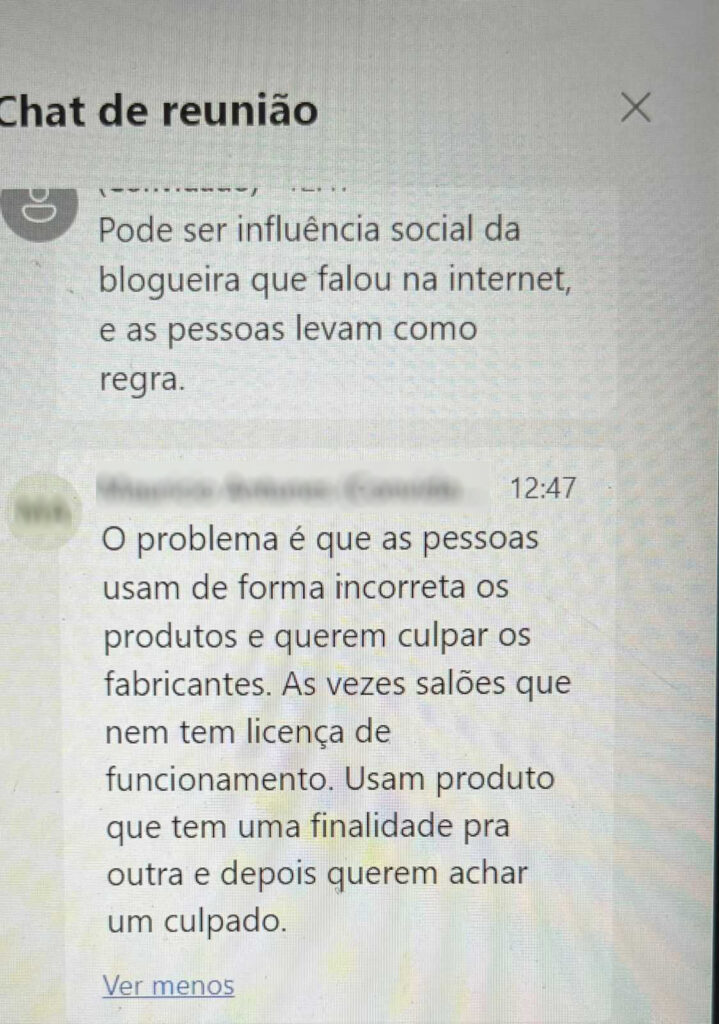
Task: Click the line 'usam de forma incorreta os'
Action: click(305, 586)
